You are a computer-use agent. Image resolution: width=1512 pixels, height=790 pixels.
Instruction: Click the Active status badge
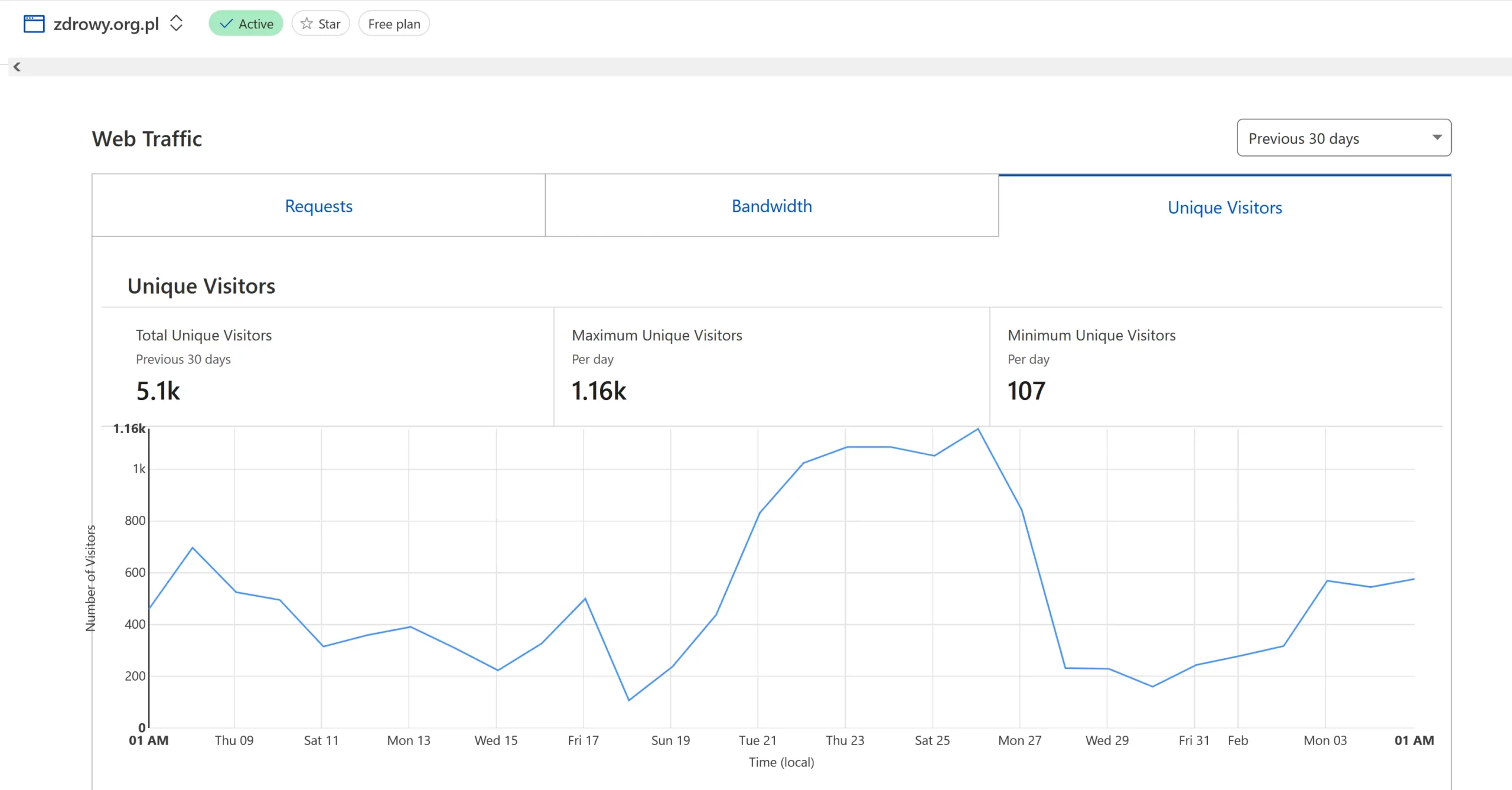click(x=246, y=24)
